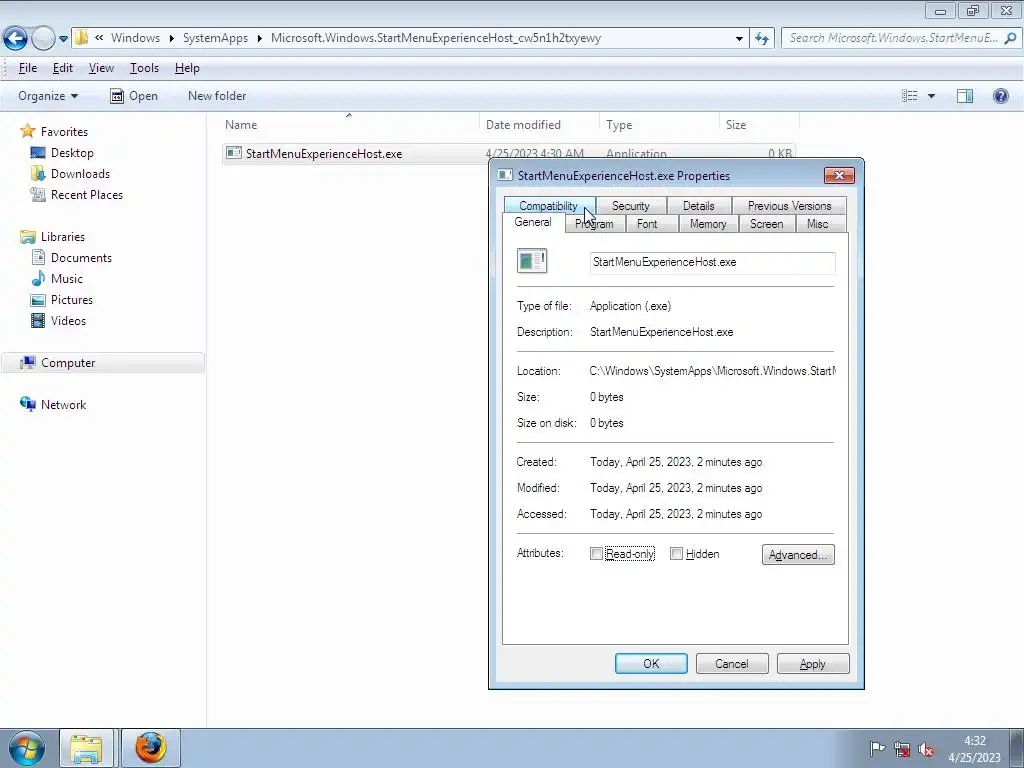Screen dimensions: 1024x768
Task: Switch to the Security tab
Action: pyautogui.click(x=631, y=206)
